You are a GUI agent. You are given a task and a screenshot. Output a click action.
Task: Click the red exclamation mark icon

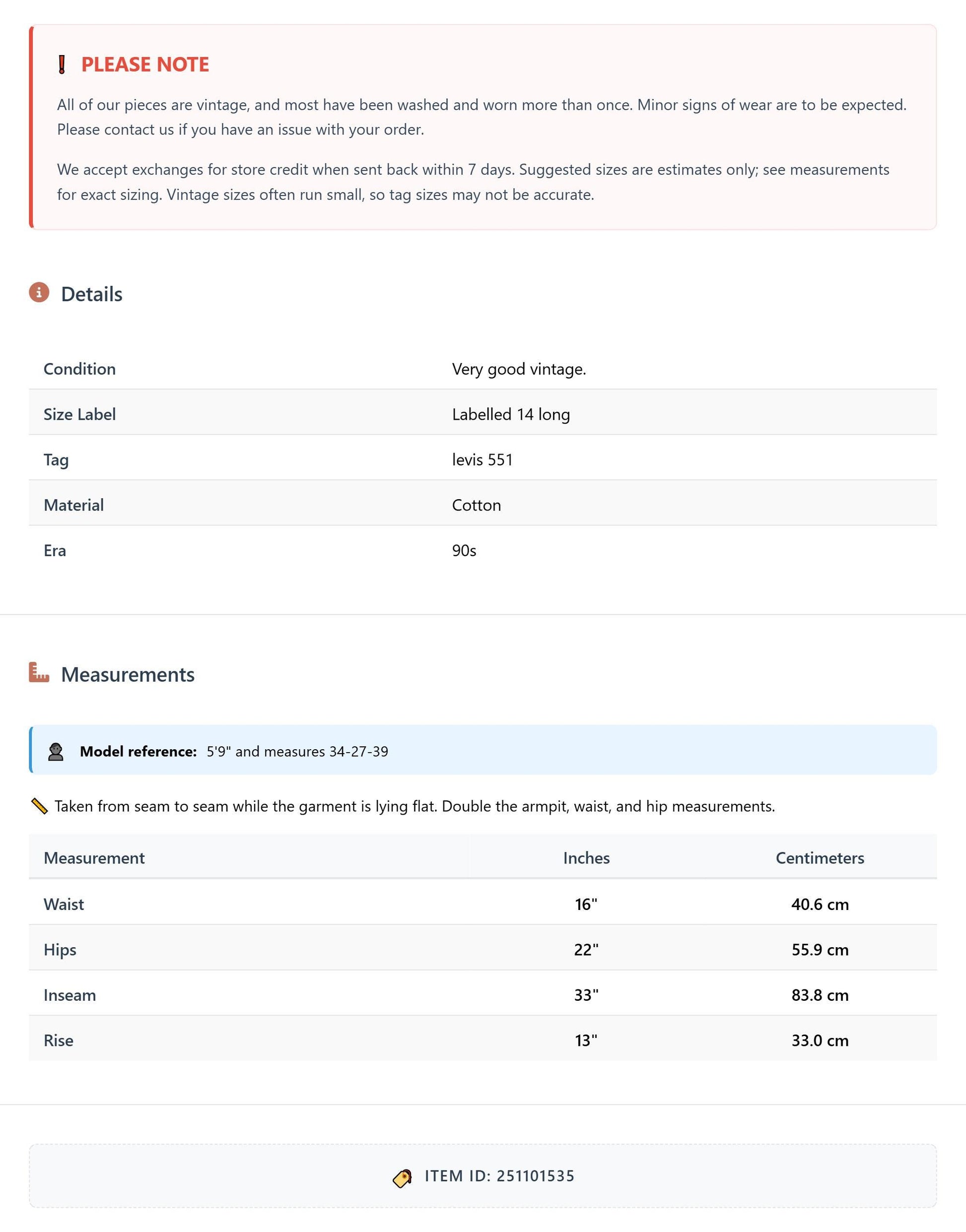62,65
